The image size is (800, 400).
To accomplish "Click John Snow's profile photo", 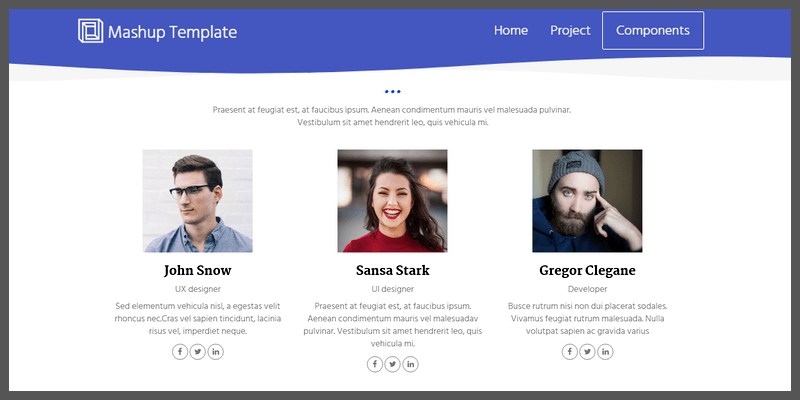I will point(197,201).
